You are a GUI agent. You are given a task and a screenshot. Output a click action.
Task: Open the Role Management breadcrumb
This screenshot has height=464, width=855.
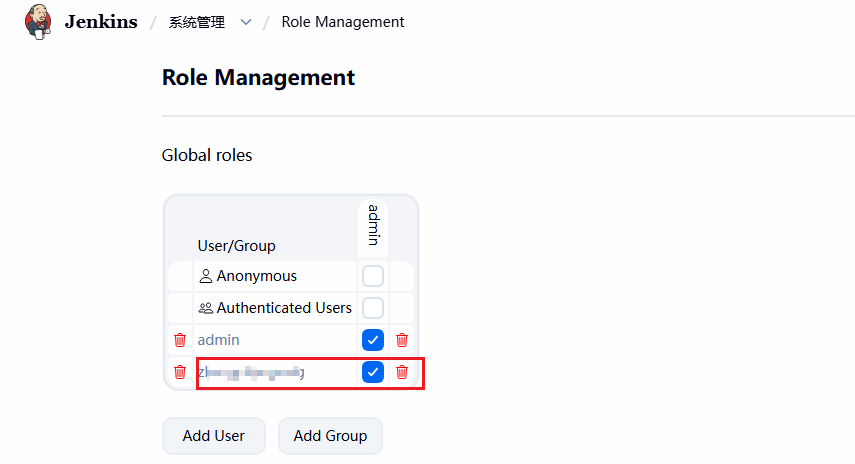[x=342, y=22]
